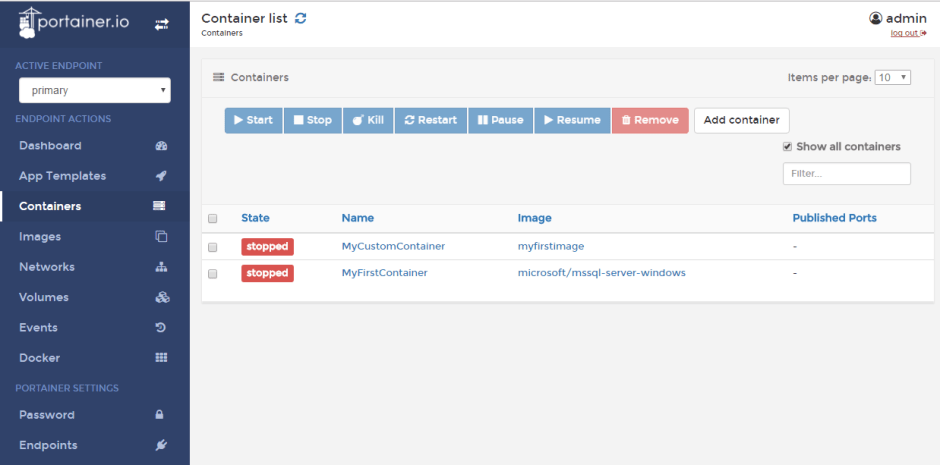Open the active endpoint primary dropdown

[x=95, y=90]
